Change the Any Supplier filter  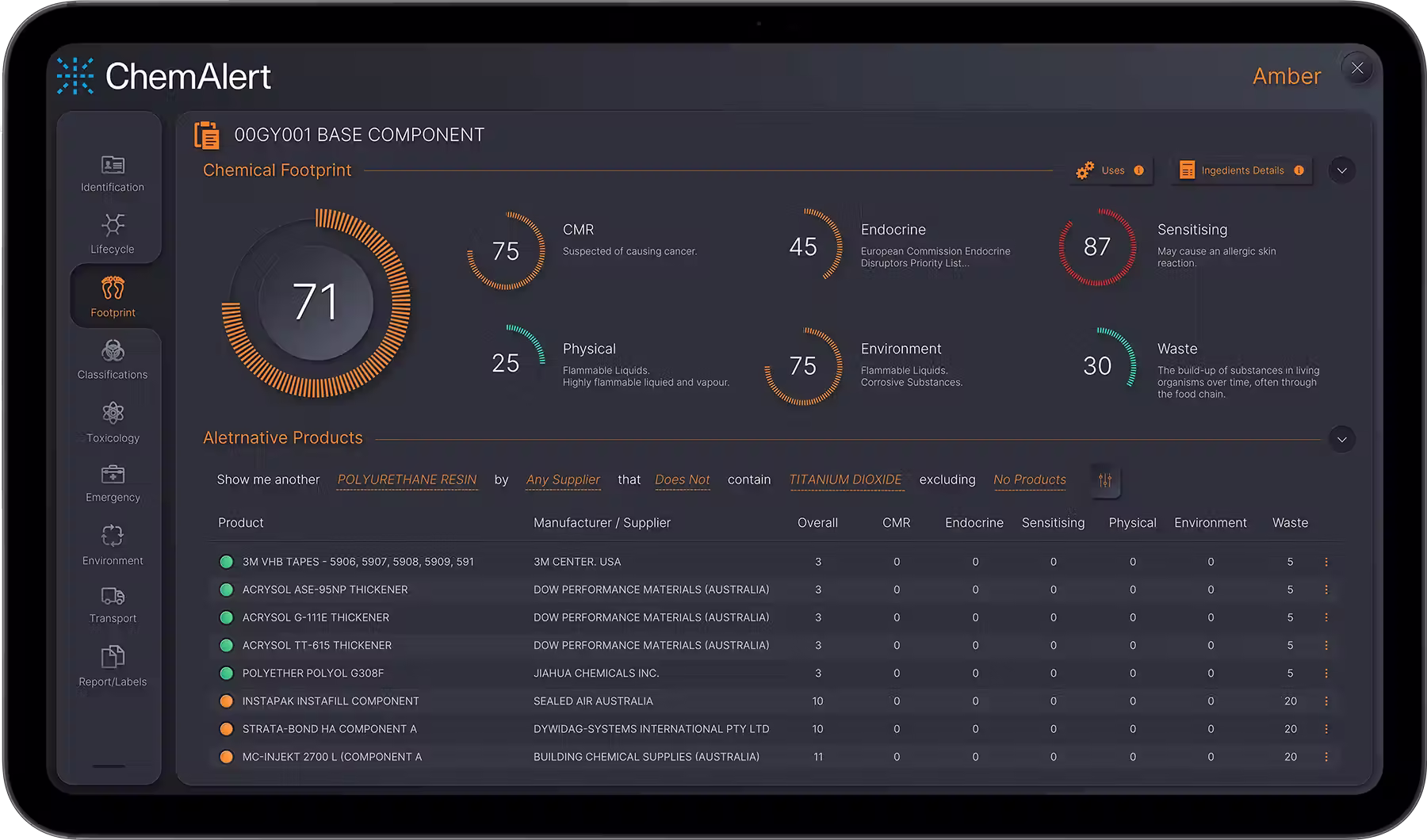[x=563, y=479]
